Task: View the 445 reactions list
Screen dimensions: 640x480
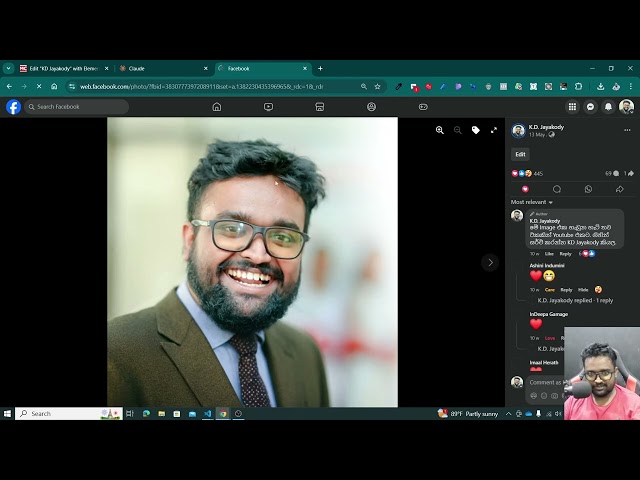Action: [527, 173]
